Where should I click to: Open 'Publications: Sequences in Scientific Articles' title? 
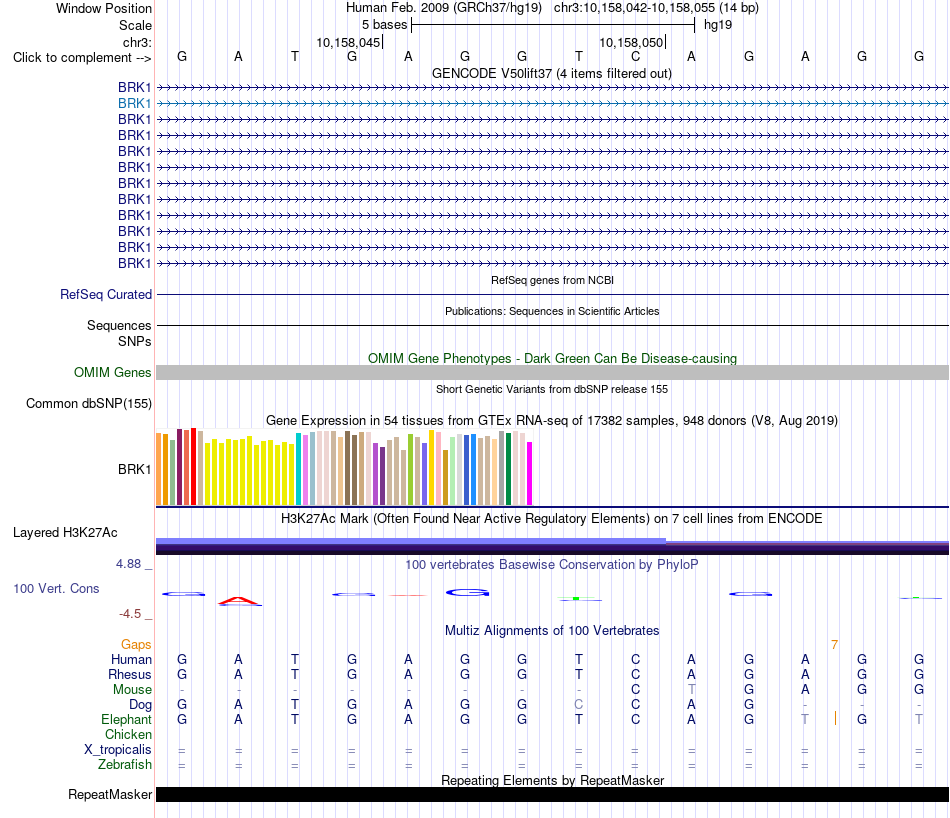tap(552, 311)
